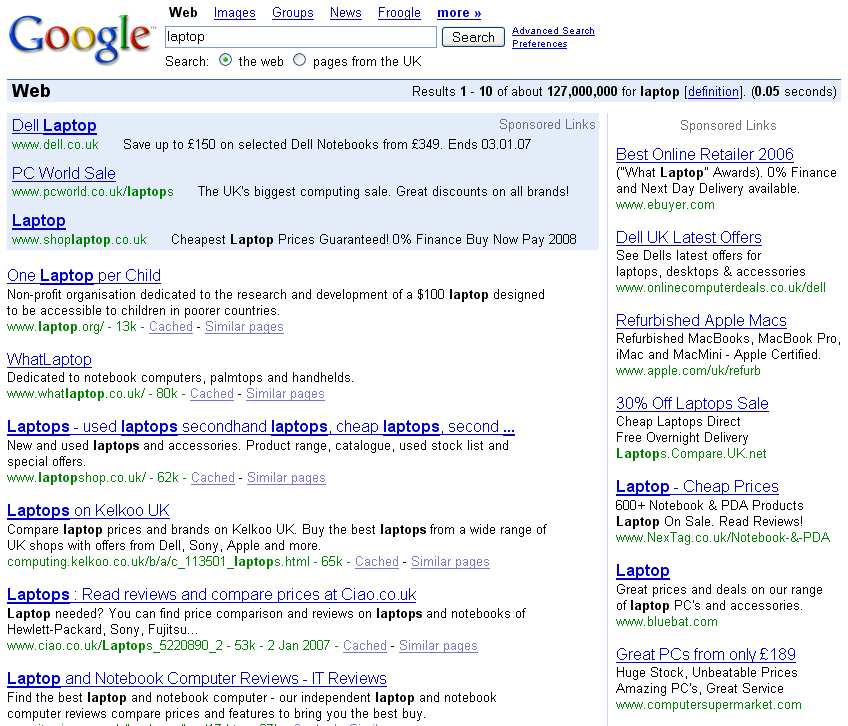Click the www.ebuyer.com URL text
The height and width of the screenshot is (726, 848).
tap(665, 205)
